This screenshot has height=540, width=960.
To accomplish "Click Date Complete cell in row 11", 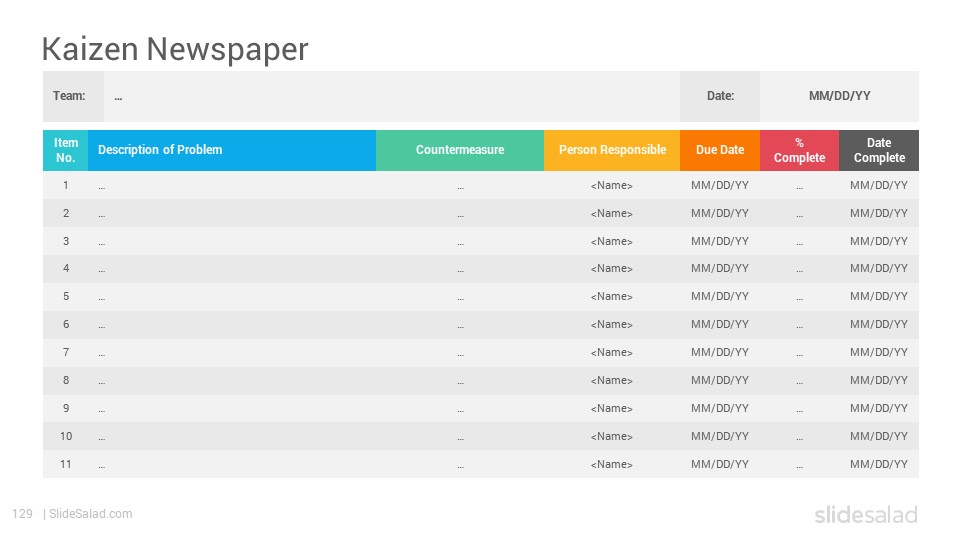I will click(x=879, y=464).
